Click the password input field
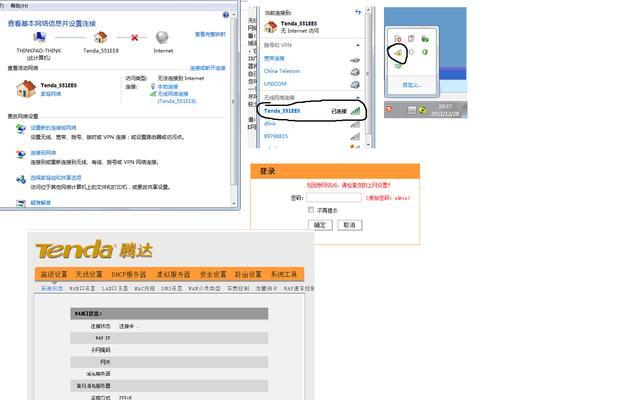The height and width of the screenshot is (400, 634). (334, 197)
